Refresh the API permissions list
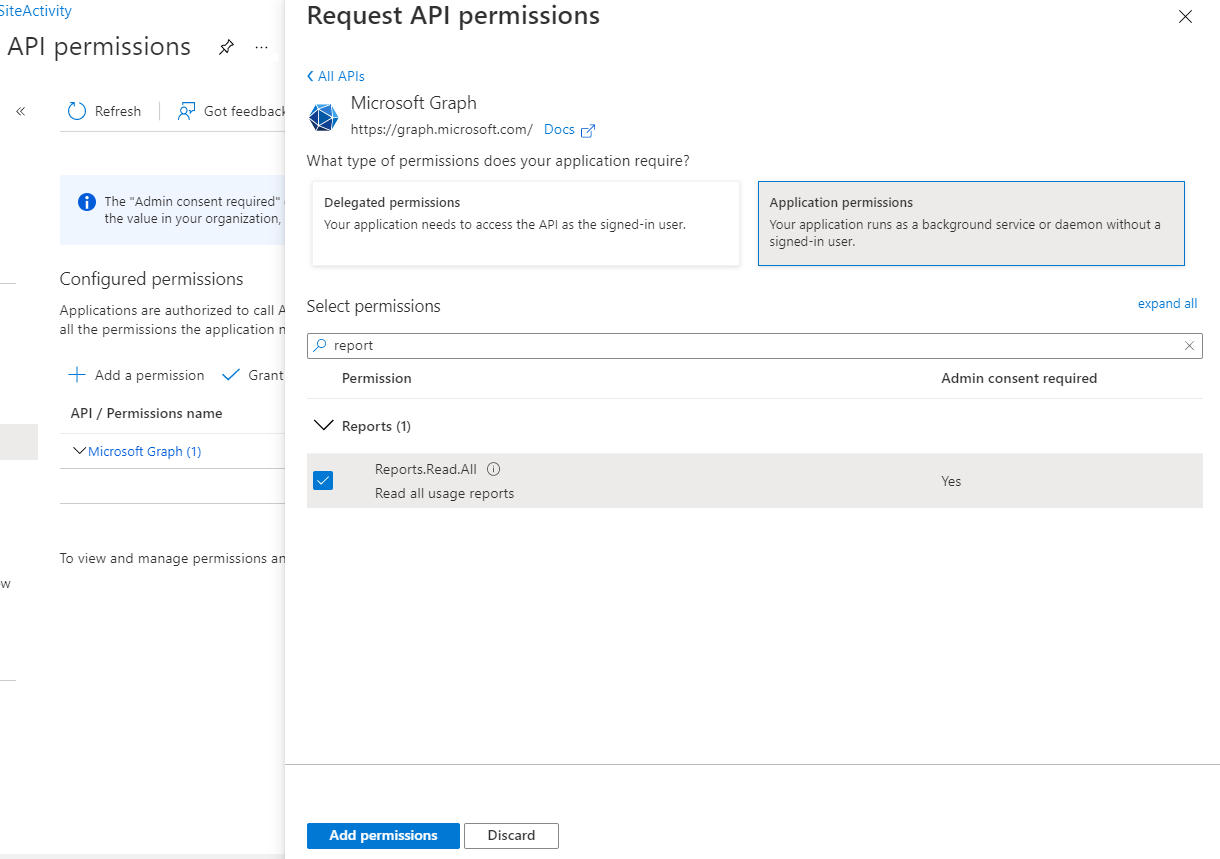 104,111
